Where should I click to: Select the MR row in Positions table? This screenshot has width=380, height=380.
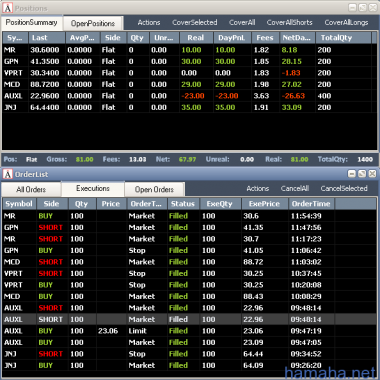190,50
